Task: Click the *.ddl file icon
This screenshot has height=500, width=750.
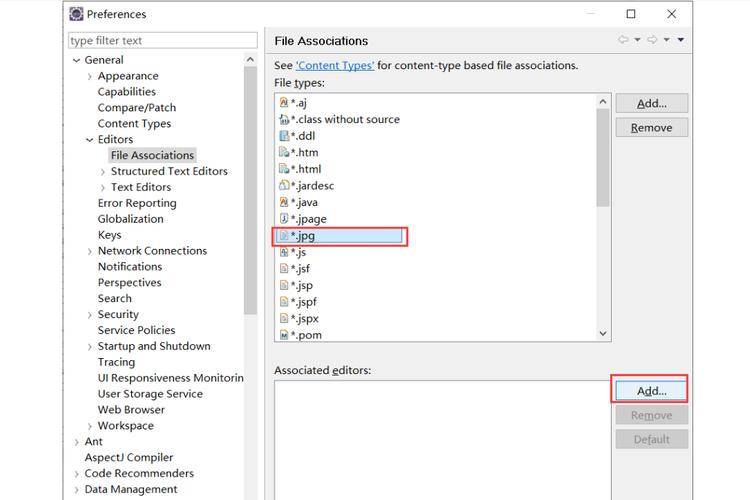Action: (x=284, y=136)
